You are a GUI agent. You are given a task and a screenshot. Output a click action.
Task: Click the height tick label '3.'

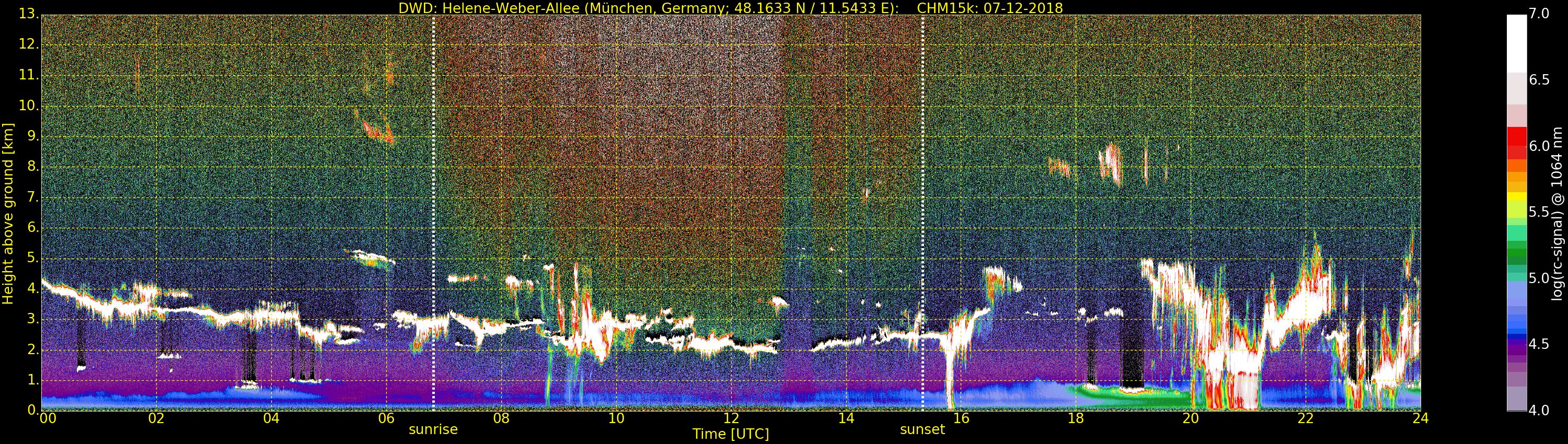tap(33, 319)
